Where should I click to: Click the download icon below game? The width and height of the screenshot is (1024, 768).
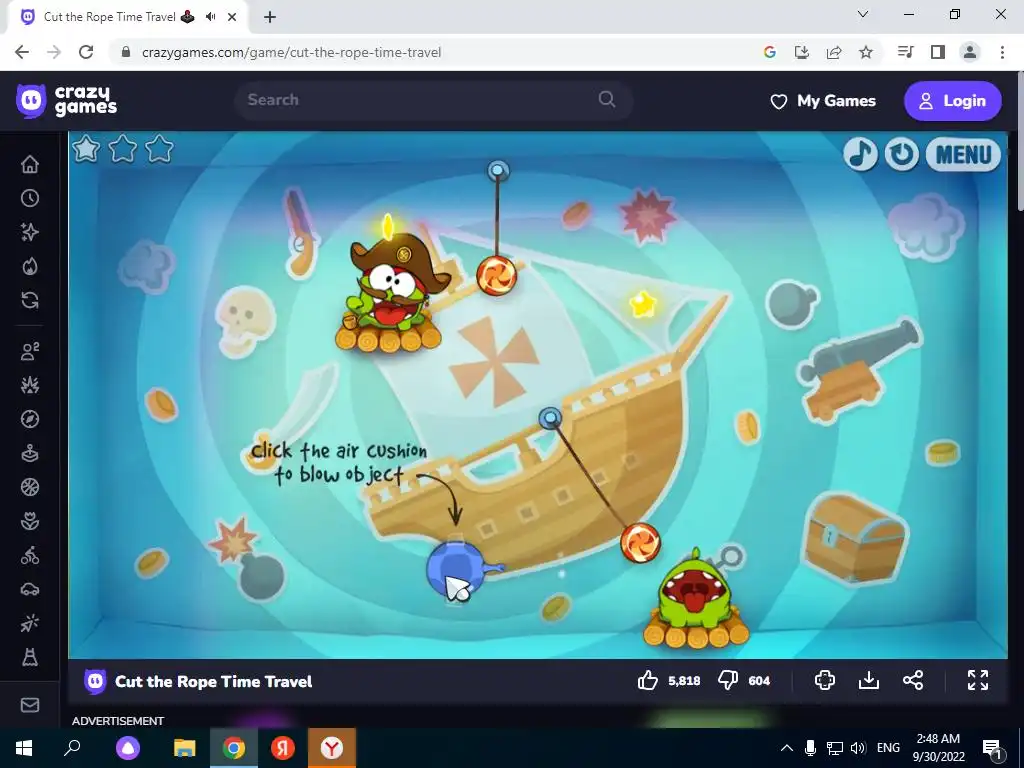(x=869, y=680)
